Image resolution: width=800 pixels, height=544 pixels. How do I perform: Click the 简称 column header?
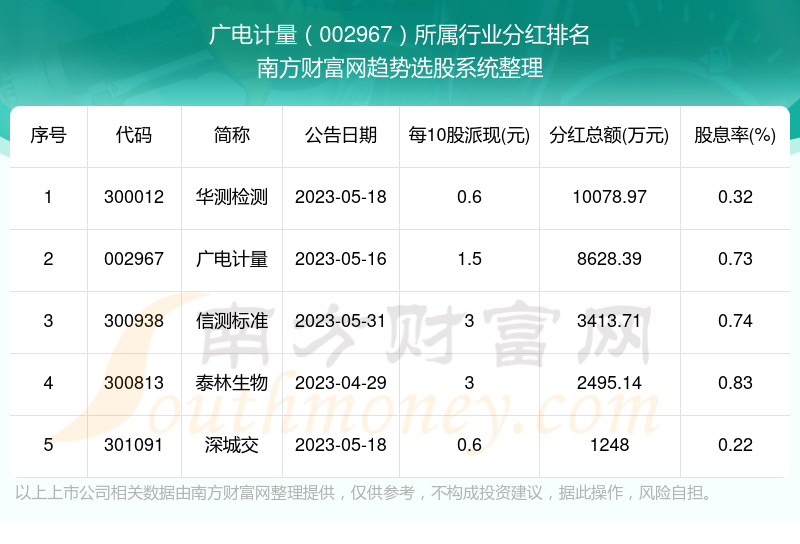point(232,135)
